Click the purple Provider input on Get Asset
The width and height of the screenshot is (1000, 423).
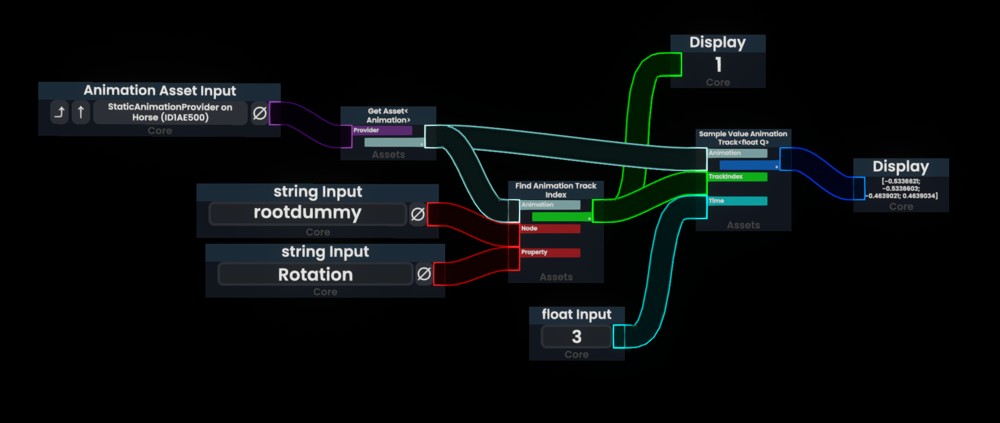tap(382, 131)
